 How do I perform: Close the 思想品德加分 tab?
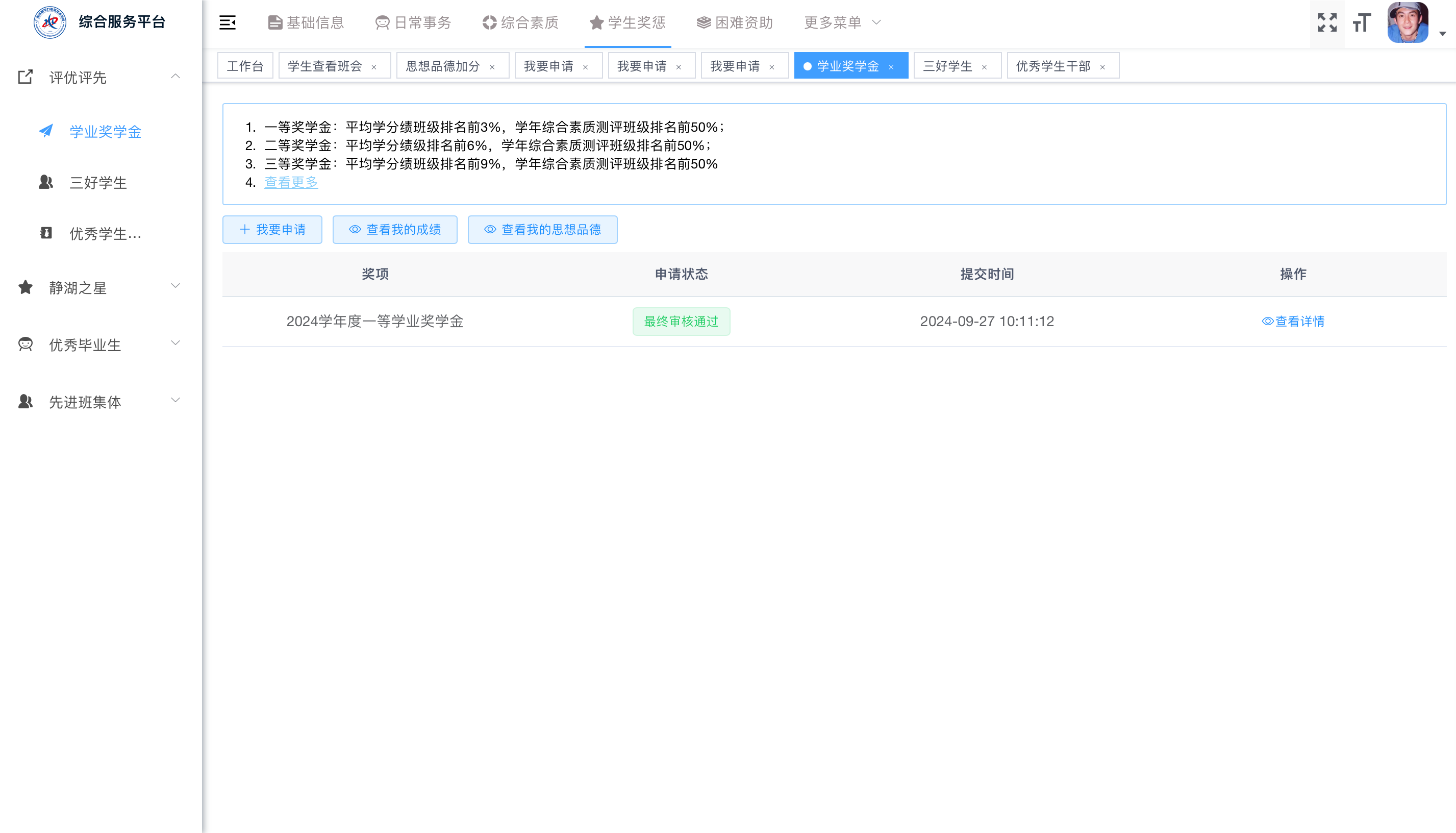tap(492, 67)
